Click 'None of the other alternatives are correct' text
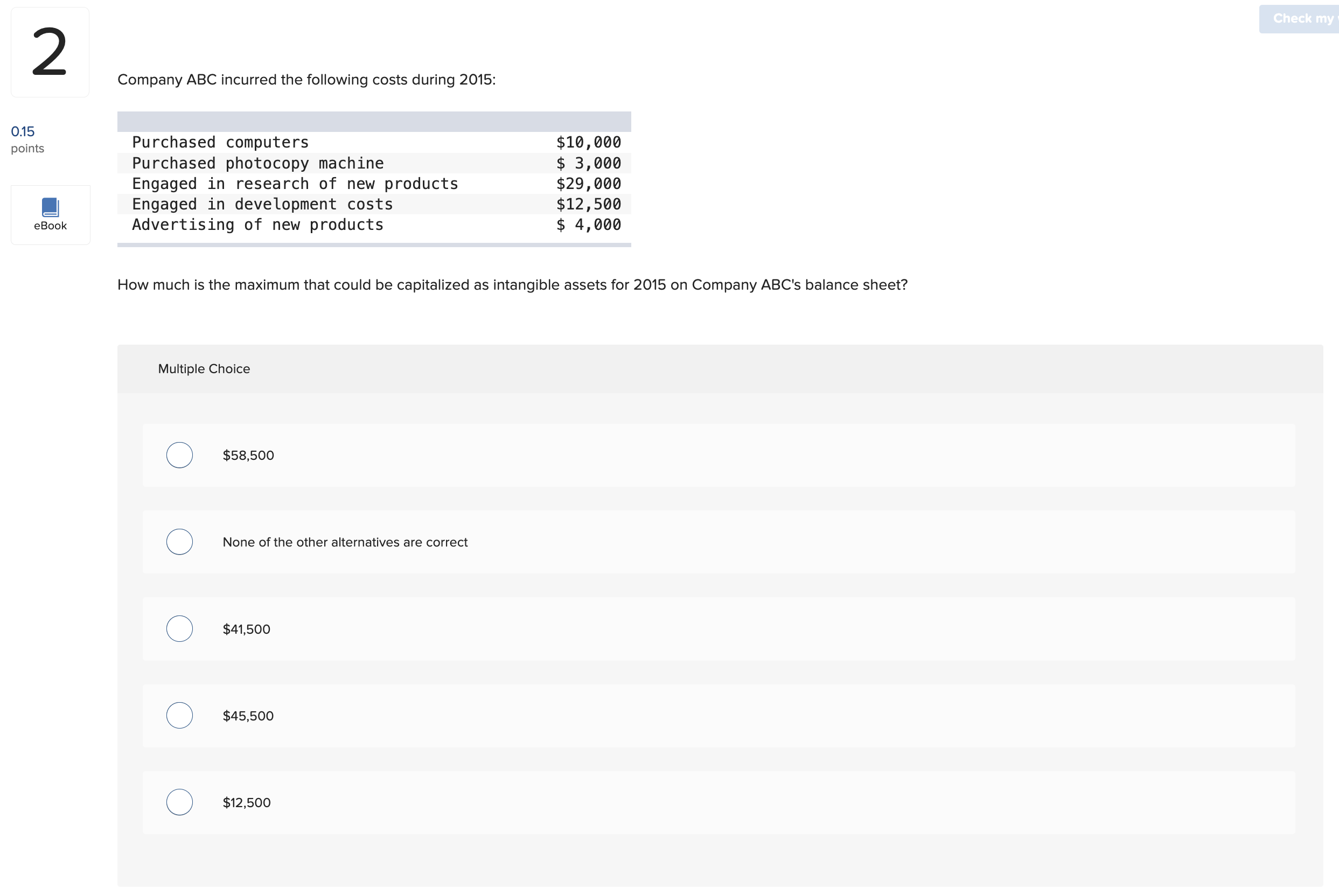The image size is (1339, 896). point(345,542)
